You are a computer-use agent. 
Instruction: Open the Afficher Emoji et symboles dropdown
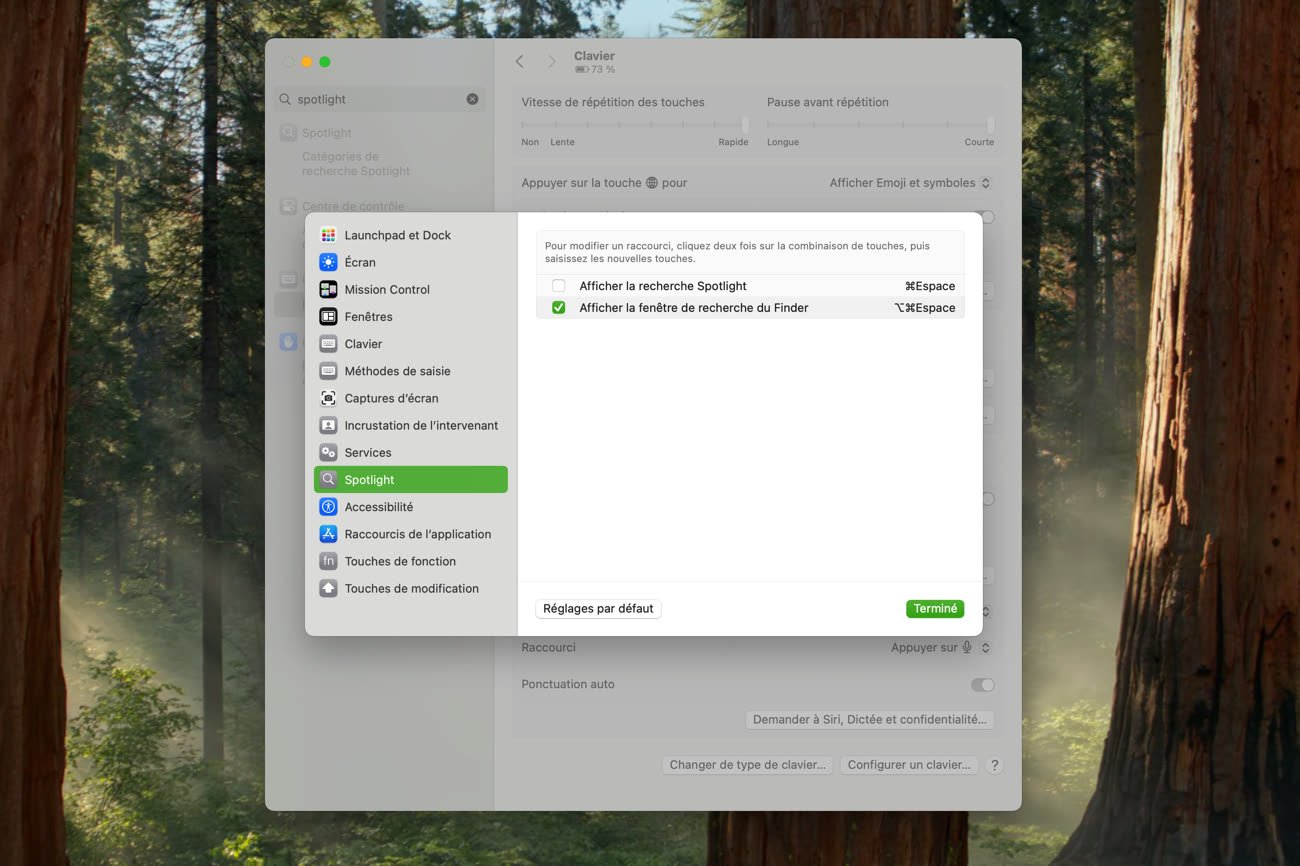tap(910, 183)
